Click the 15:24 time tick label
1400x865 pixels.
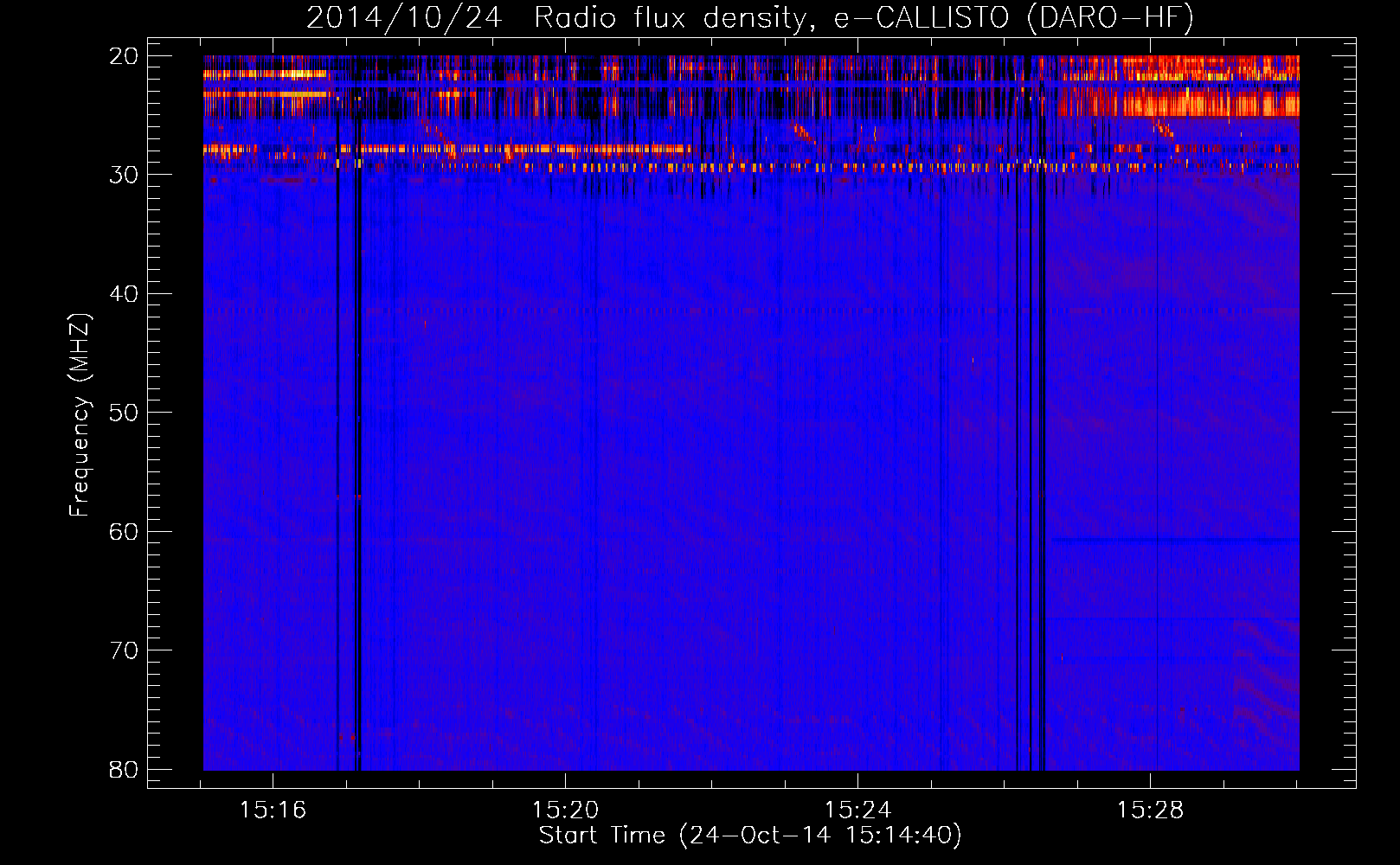point(857,811)
